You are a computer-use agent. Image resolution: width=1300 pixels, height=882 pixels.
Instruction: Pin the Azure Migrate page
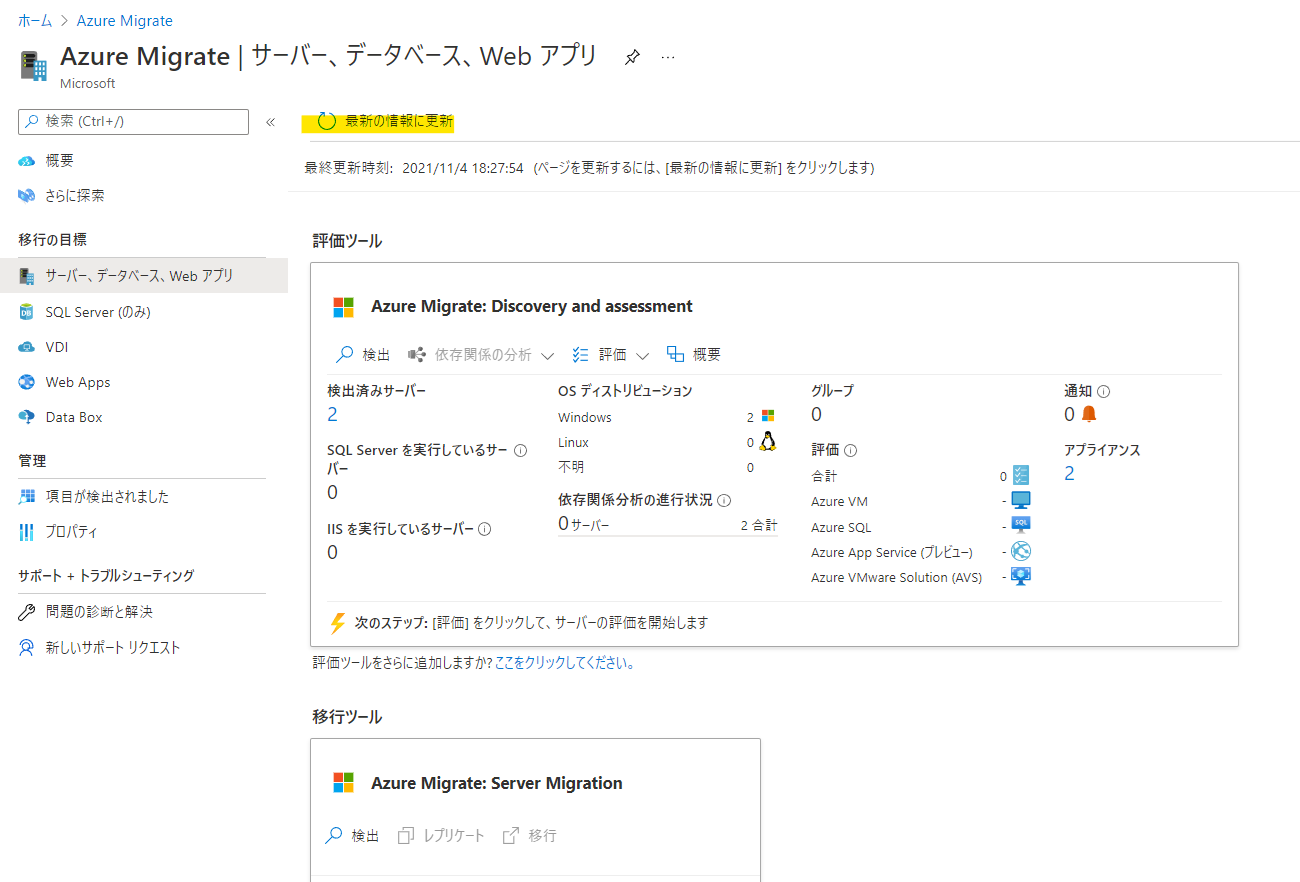(633, 57)
